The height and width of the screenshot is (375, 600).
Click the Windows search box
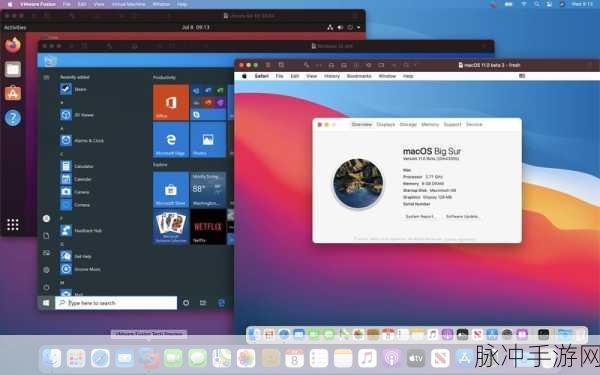pyautogui.click(x=116, y=303)
